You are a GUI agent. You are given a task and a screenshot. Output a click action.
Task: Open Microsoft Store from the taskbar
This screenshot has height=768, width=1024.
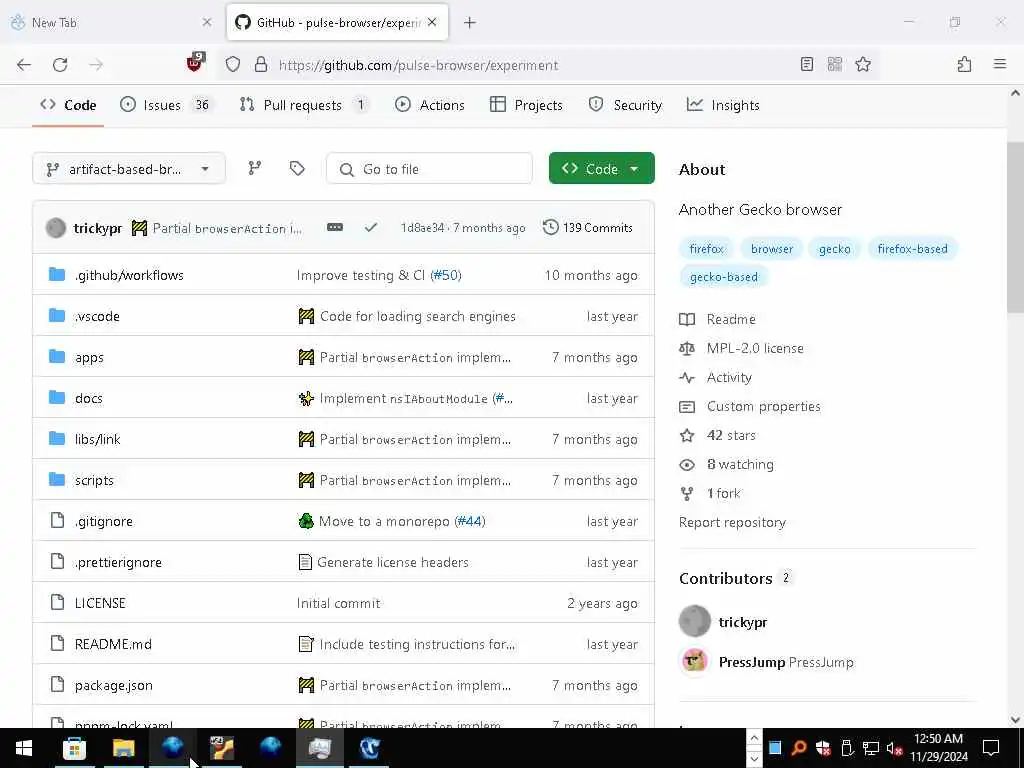tap(74, 748)
